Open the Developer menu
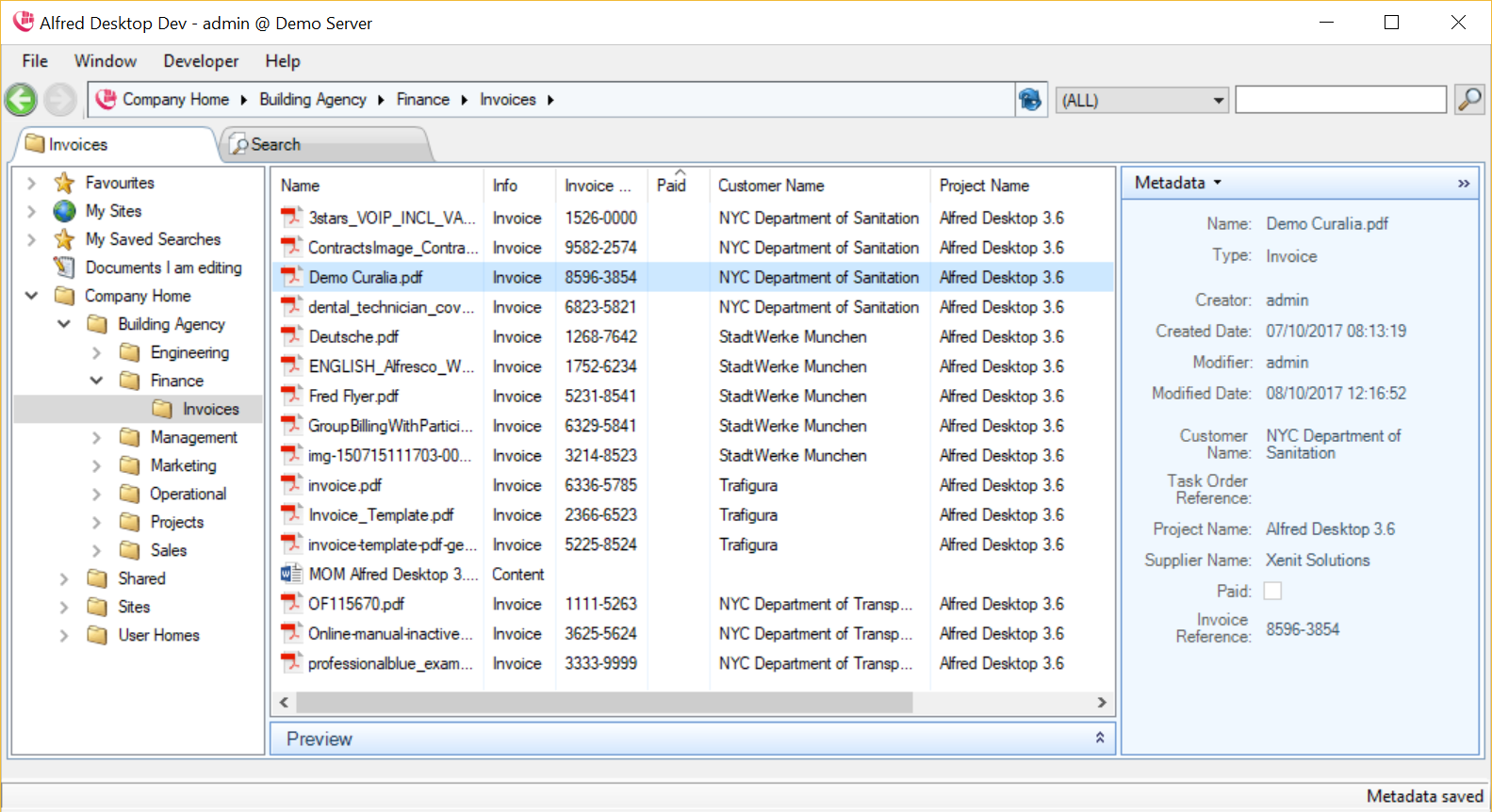This screenshot has width=1492, height=812. [x=201, y=61]
